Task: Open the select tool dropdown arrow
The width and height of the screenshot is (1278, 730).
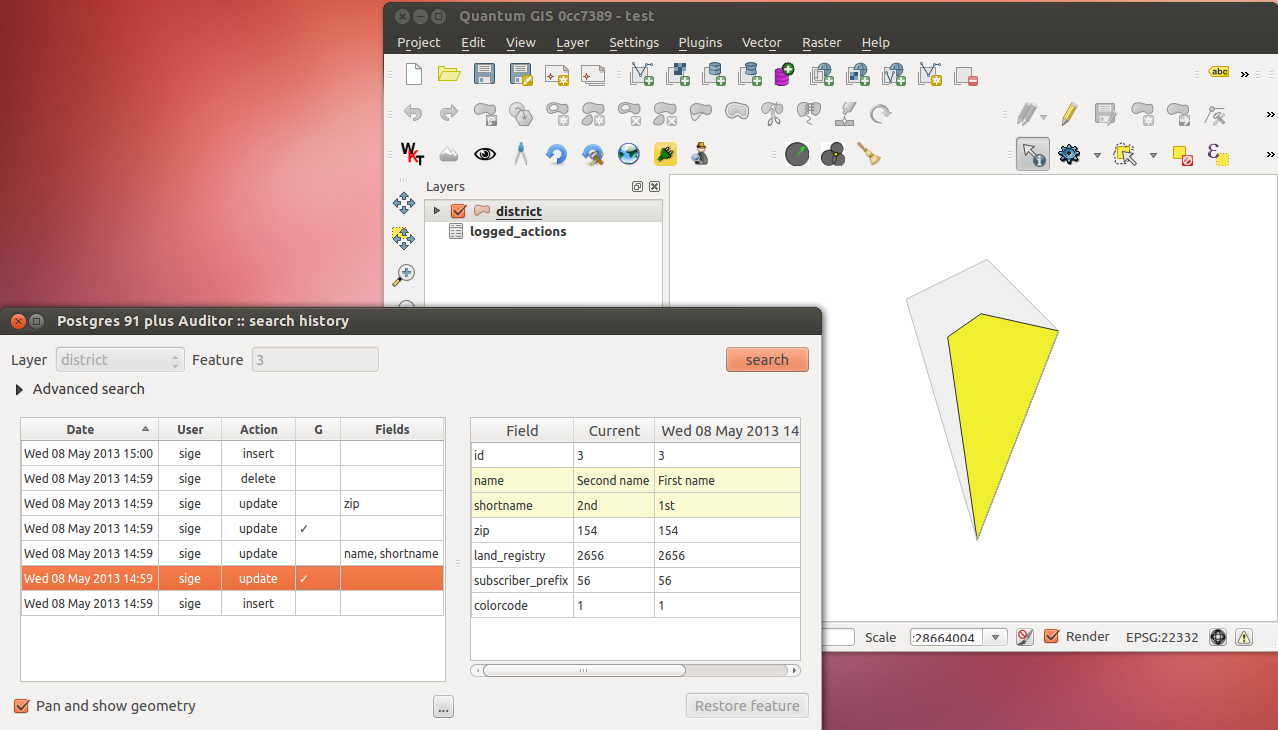Action: click(1153, 155)
